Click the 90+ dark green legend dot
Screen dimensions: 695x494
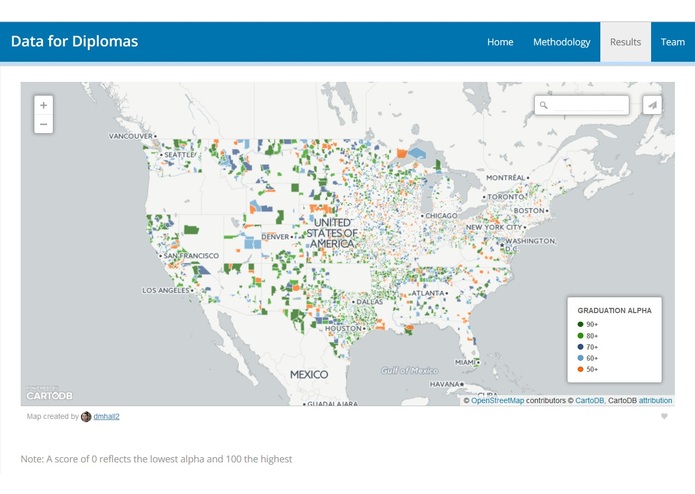pyautogui.click(x=580, y=324)
